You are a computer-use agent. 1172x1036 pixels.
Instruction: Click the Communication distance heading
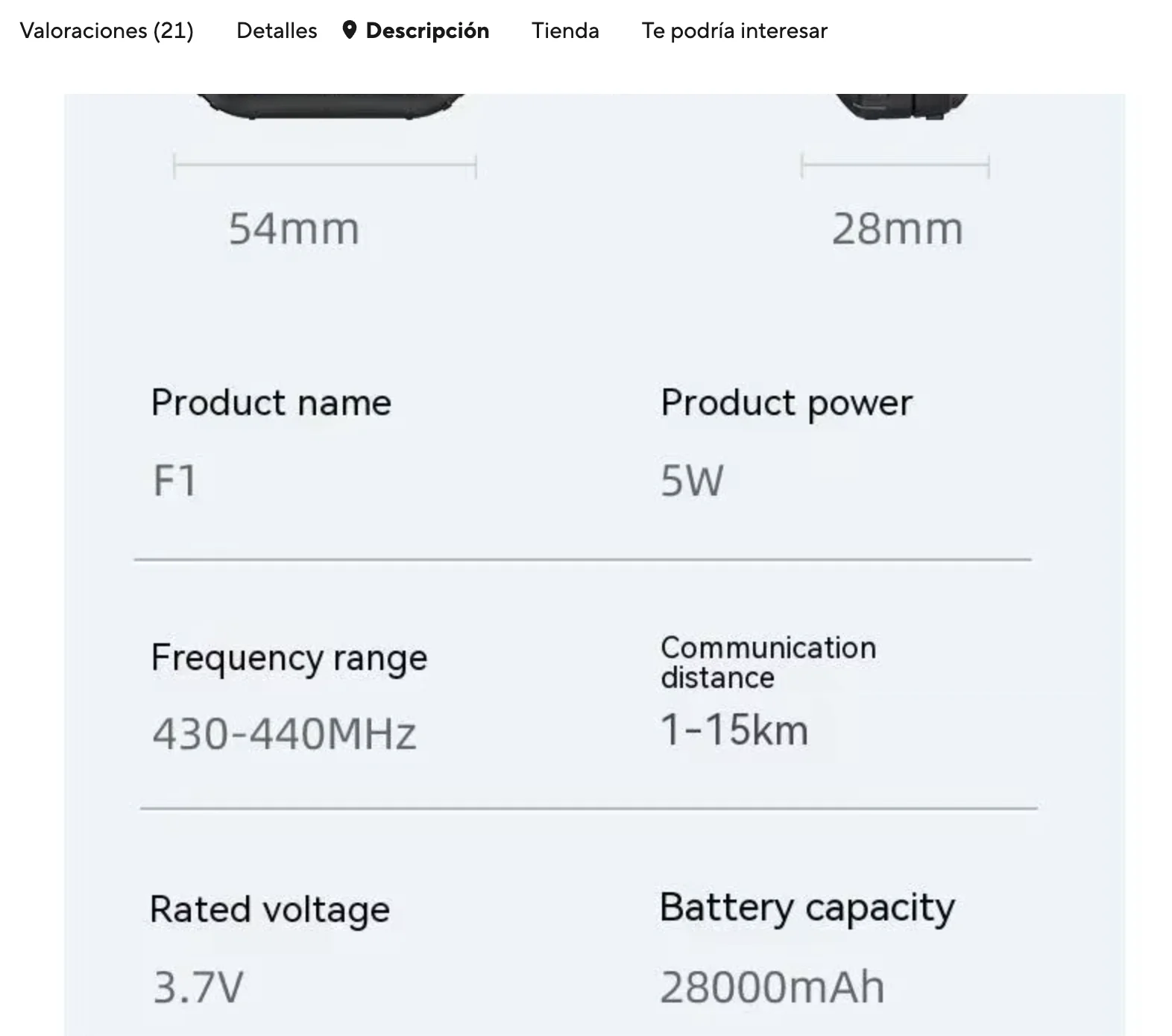coord(768,663)
